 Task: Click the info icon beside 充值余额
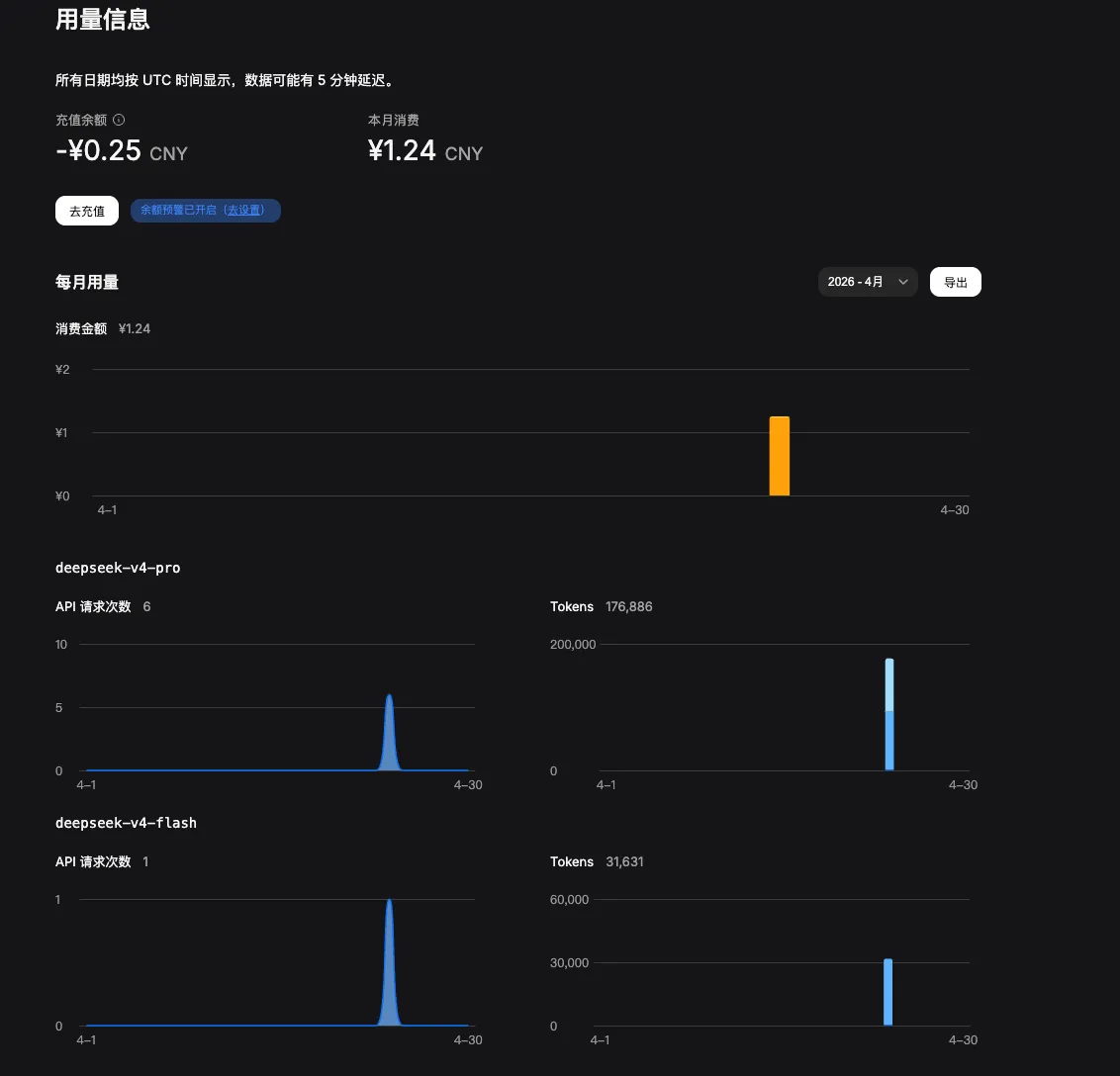tap(119, 121)
